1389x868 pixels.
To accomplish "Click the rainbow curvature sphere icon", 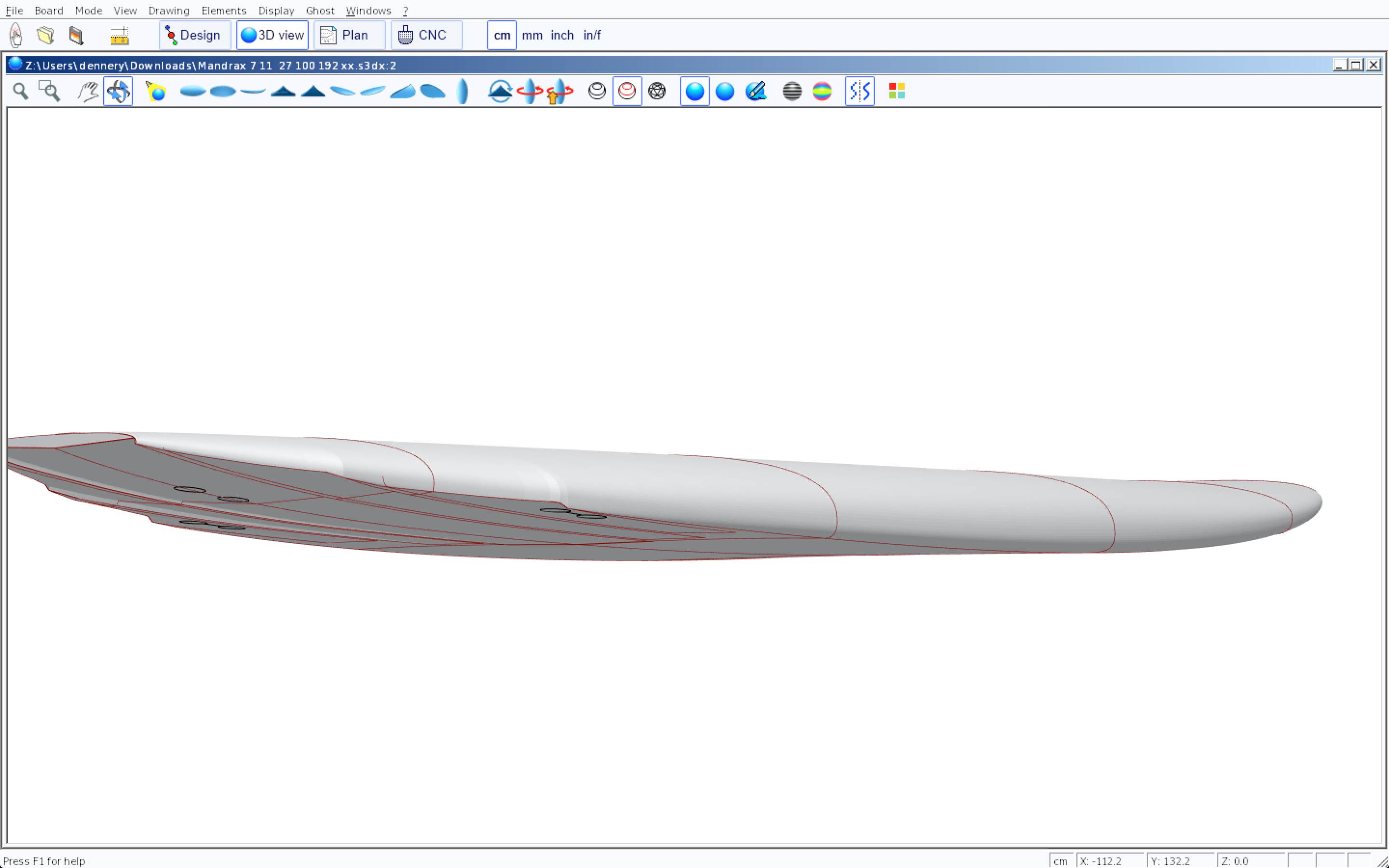I will (822, 91).
